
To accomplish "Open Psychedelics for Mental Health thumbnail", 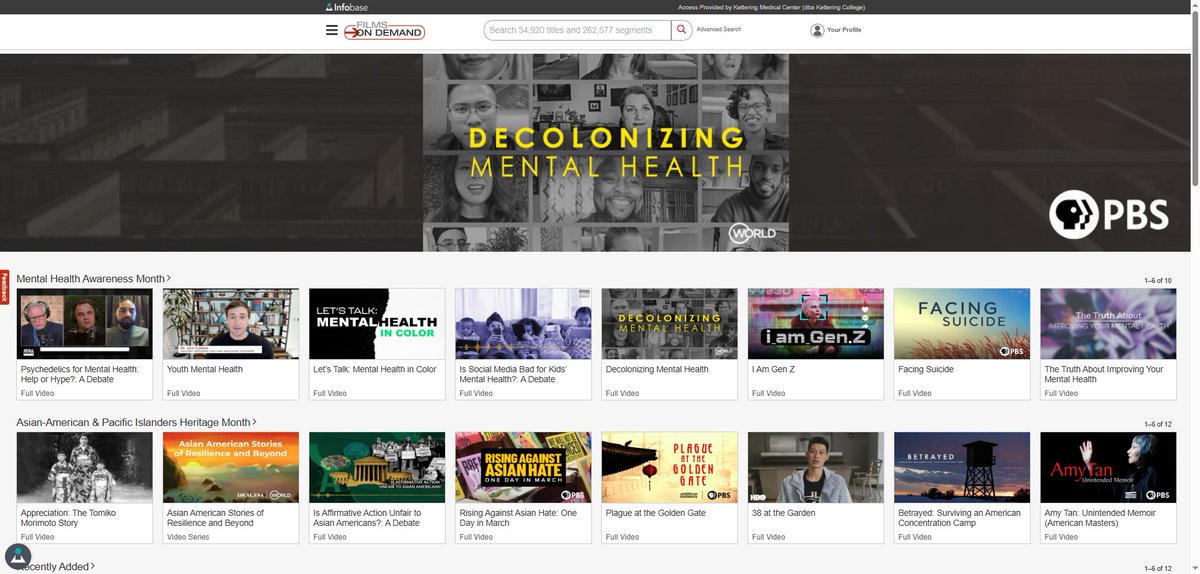I will (85, 324).
